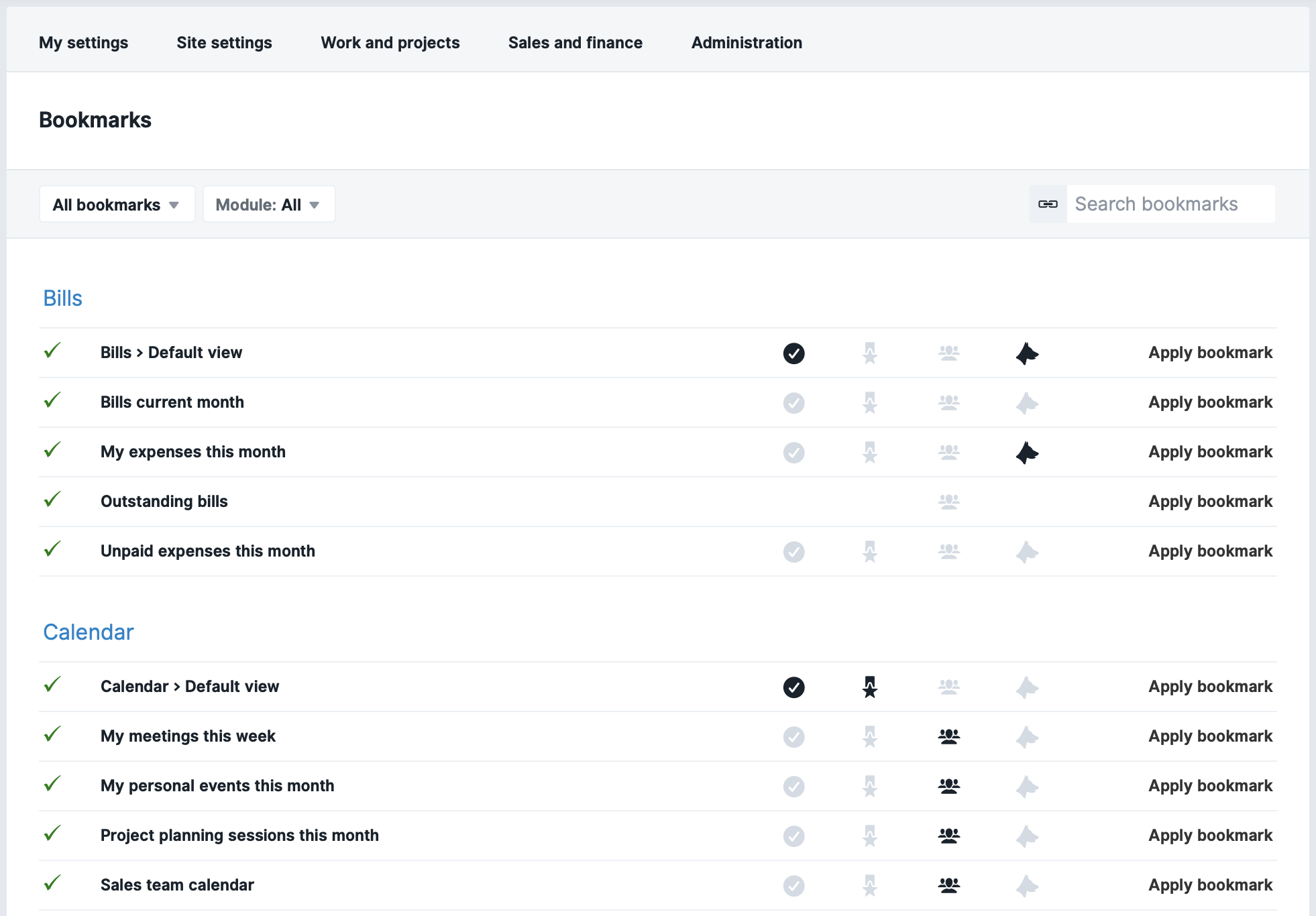1316x916 pixels.
Task: Toggle green checkmark for My expenses this month
Action: (52, 449)
